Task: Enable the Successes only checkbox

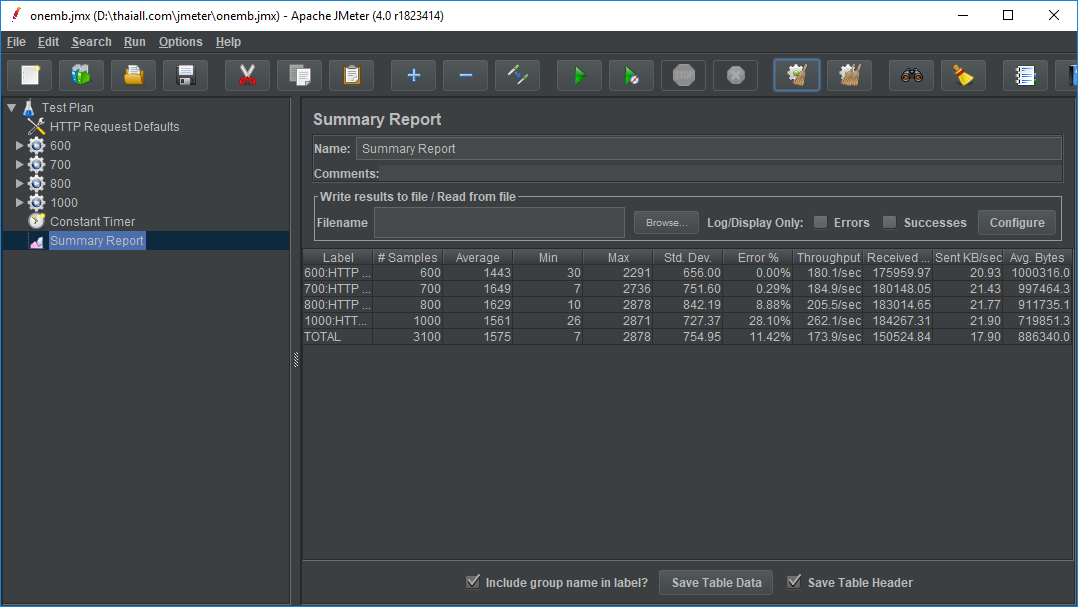Action: coord(890,222)
